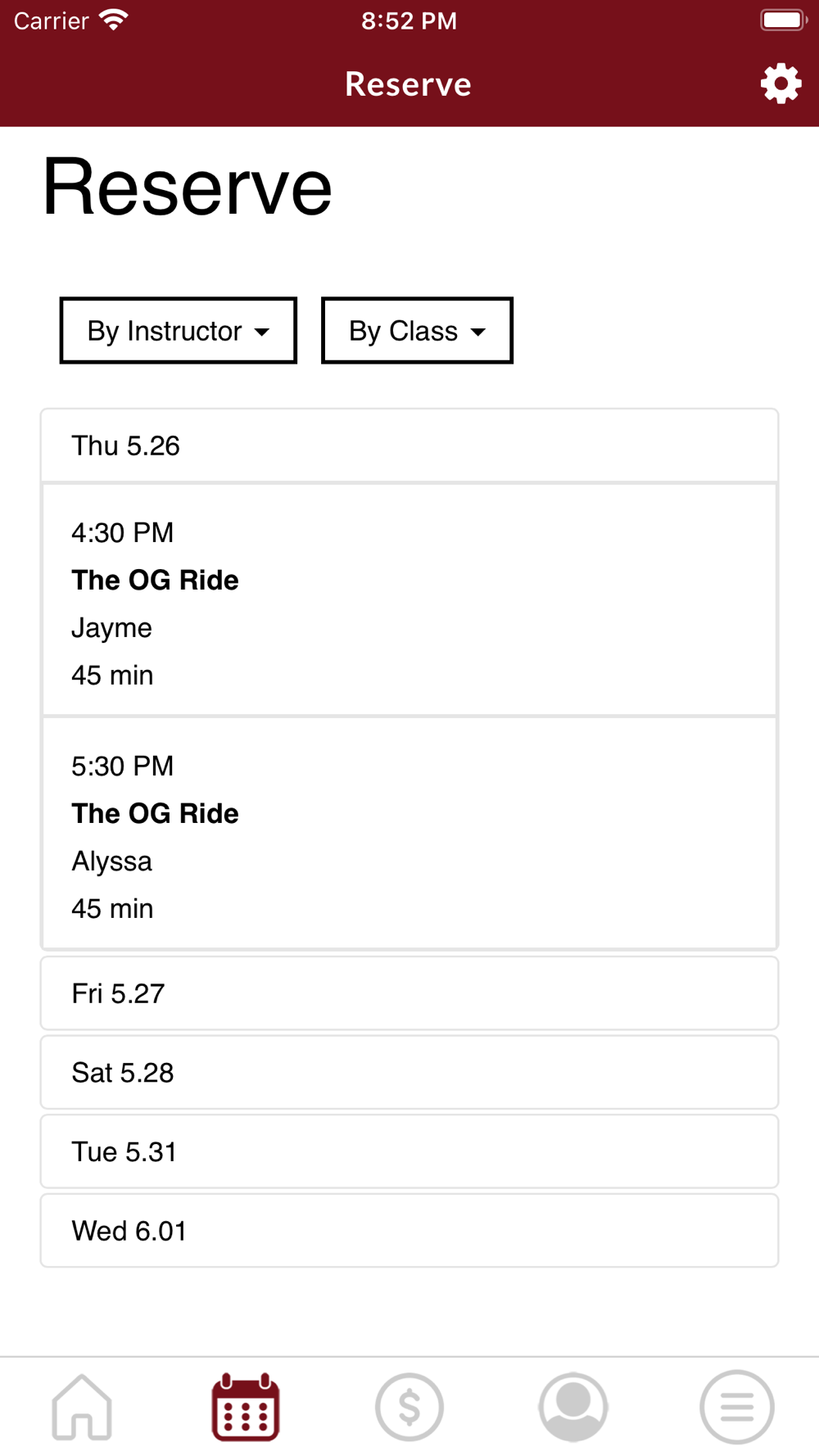819x1456 pixels.
Task: Tap the By Instructor dropdown arrow
Action: [262, 332]
